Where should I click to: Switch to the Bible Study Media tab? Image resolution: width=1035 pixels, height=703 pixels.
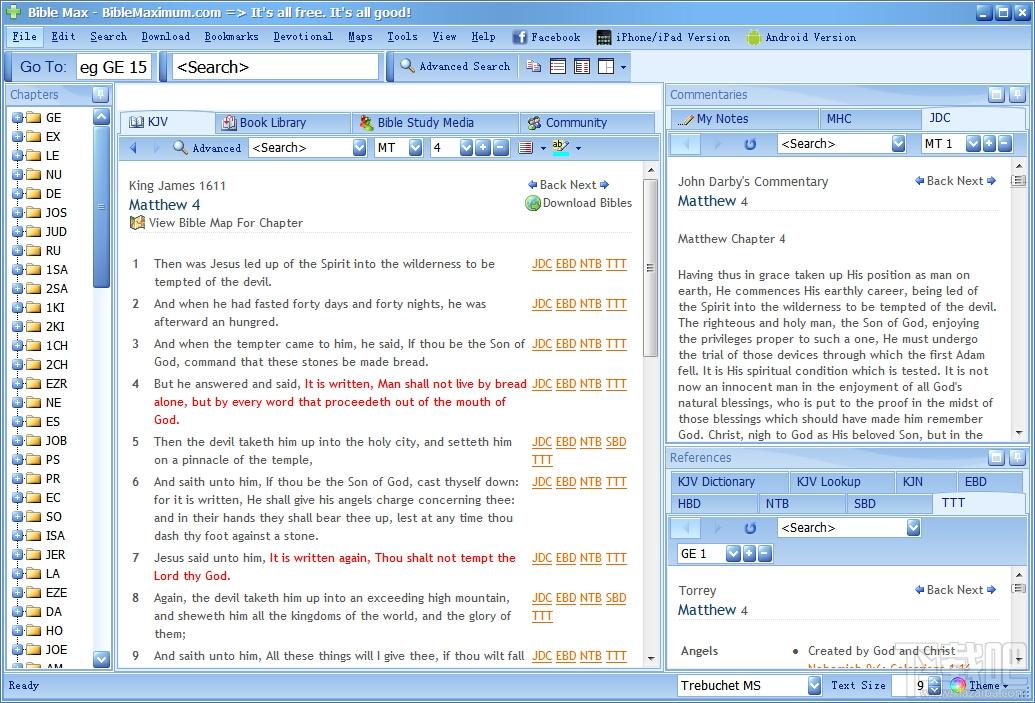coord(434,122)
